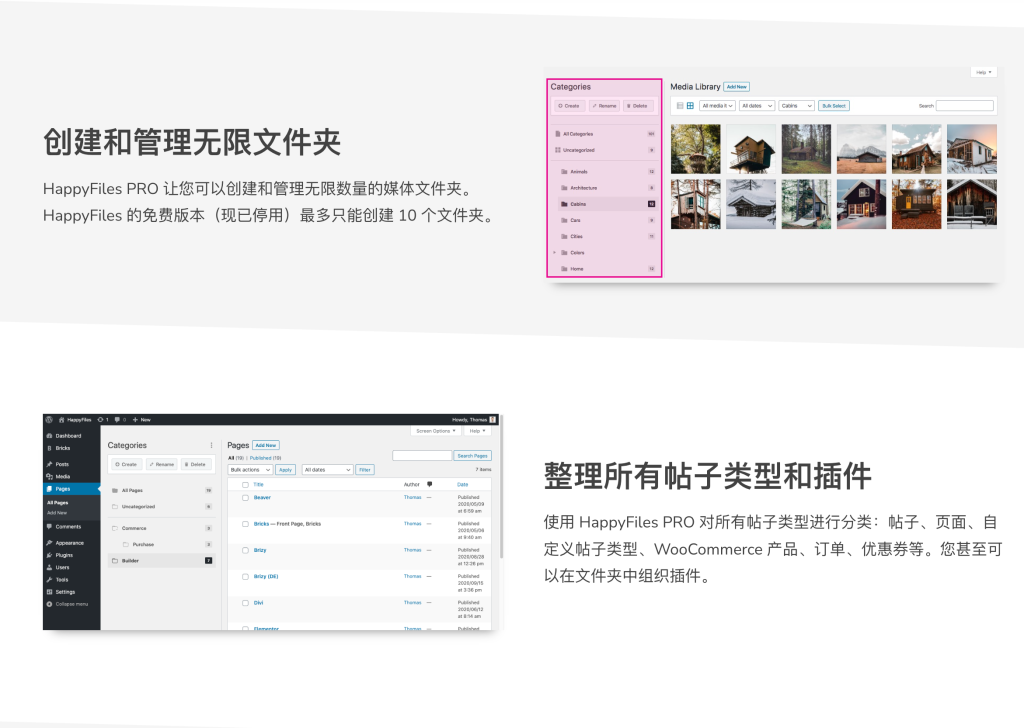The height and width of the screenshot is (728, 1024).
Task: Tick the checkbox for the Brizy (DE) page
Action: pos(246,577)
